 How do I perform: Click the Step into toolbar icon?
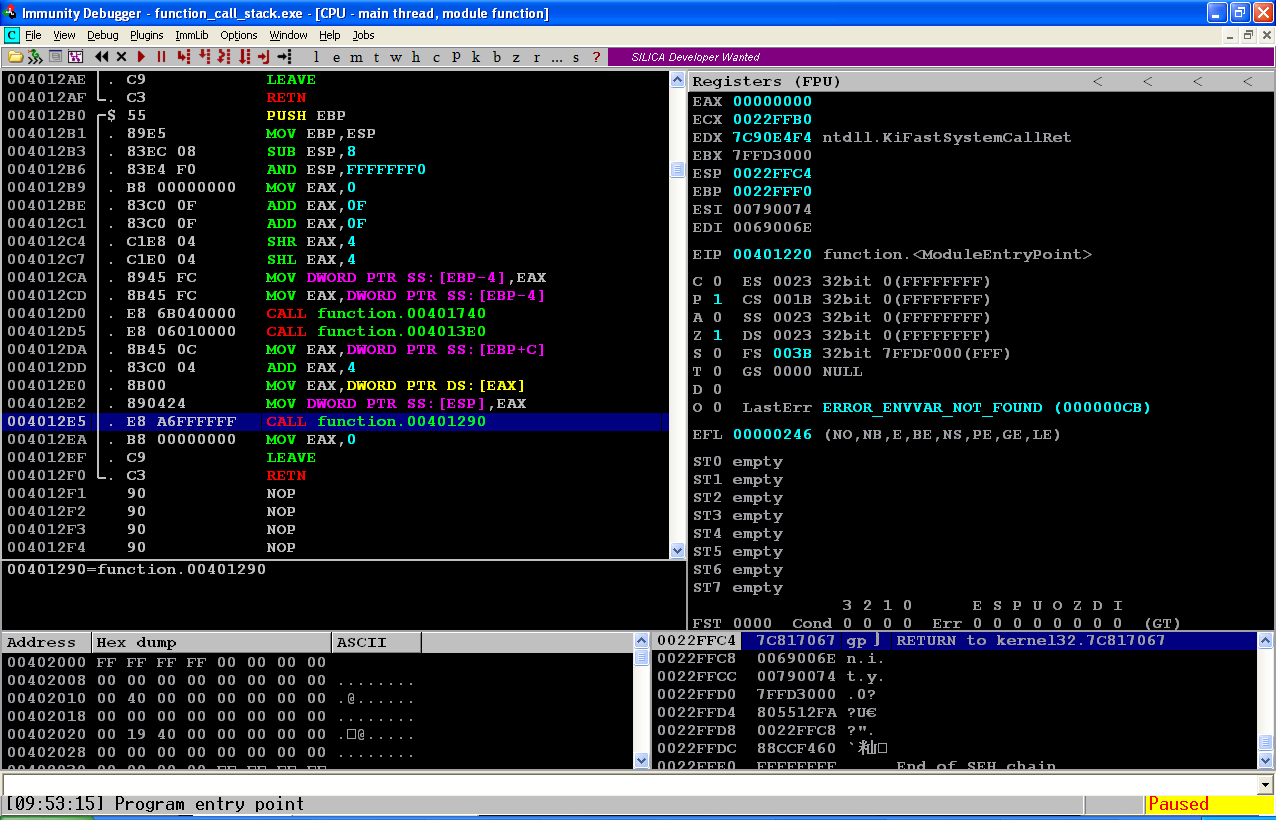tap(184, 57)
